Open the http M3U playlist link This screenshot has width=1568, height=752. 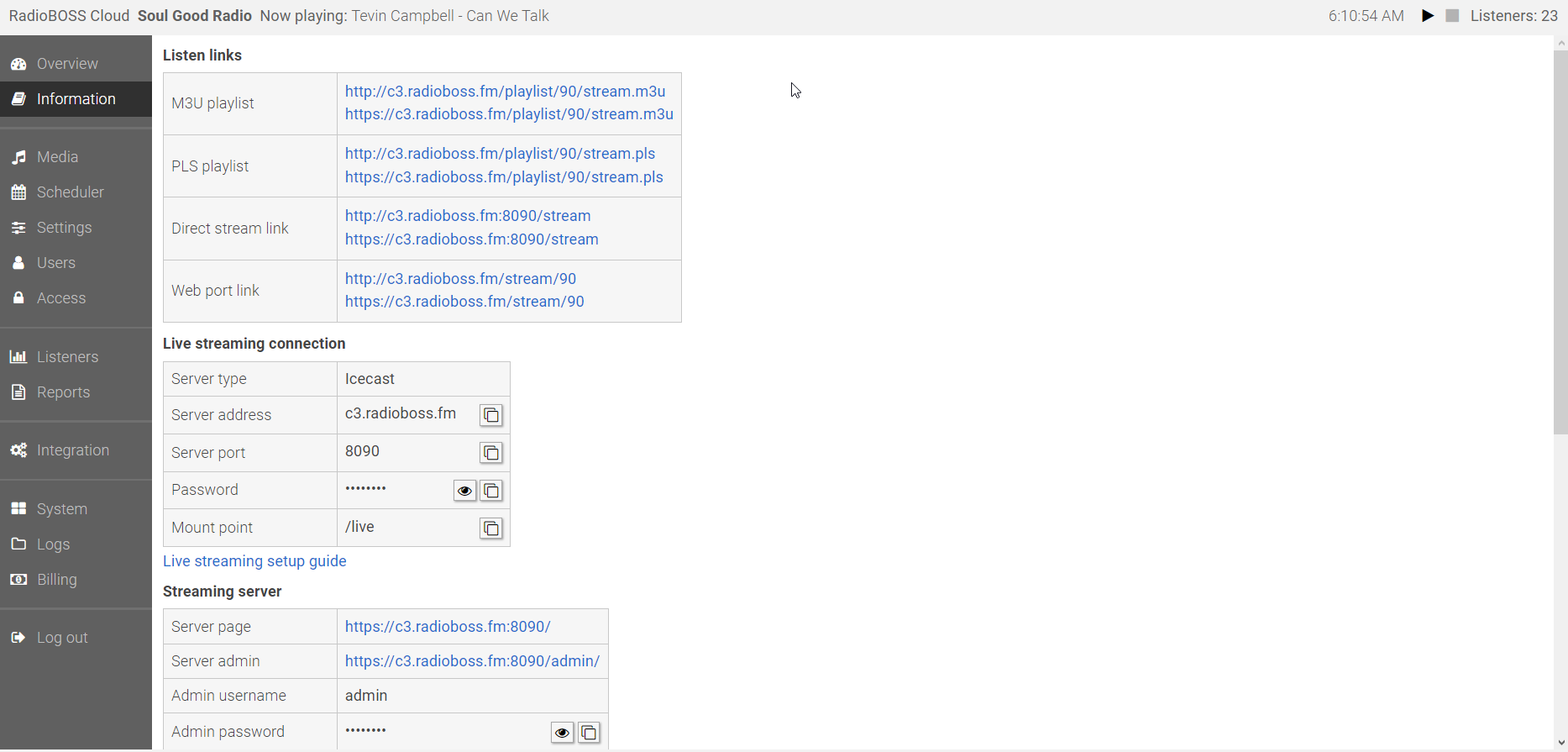point(505,92)
